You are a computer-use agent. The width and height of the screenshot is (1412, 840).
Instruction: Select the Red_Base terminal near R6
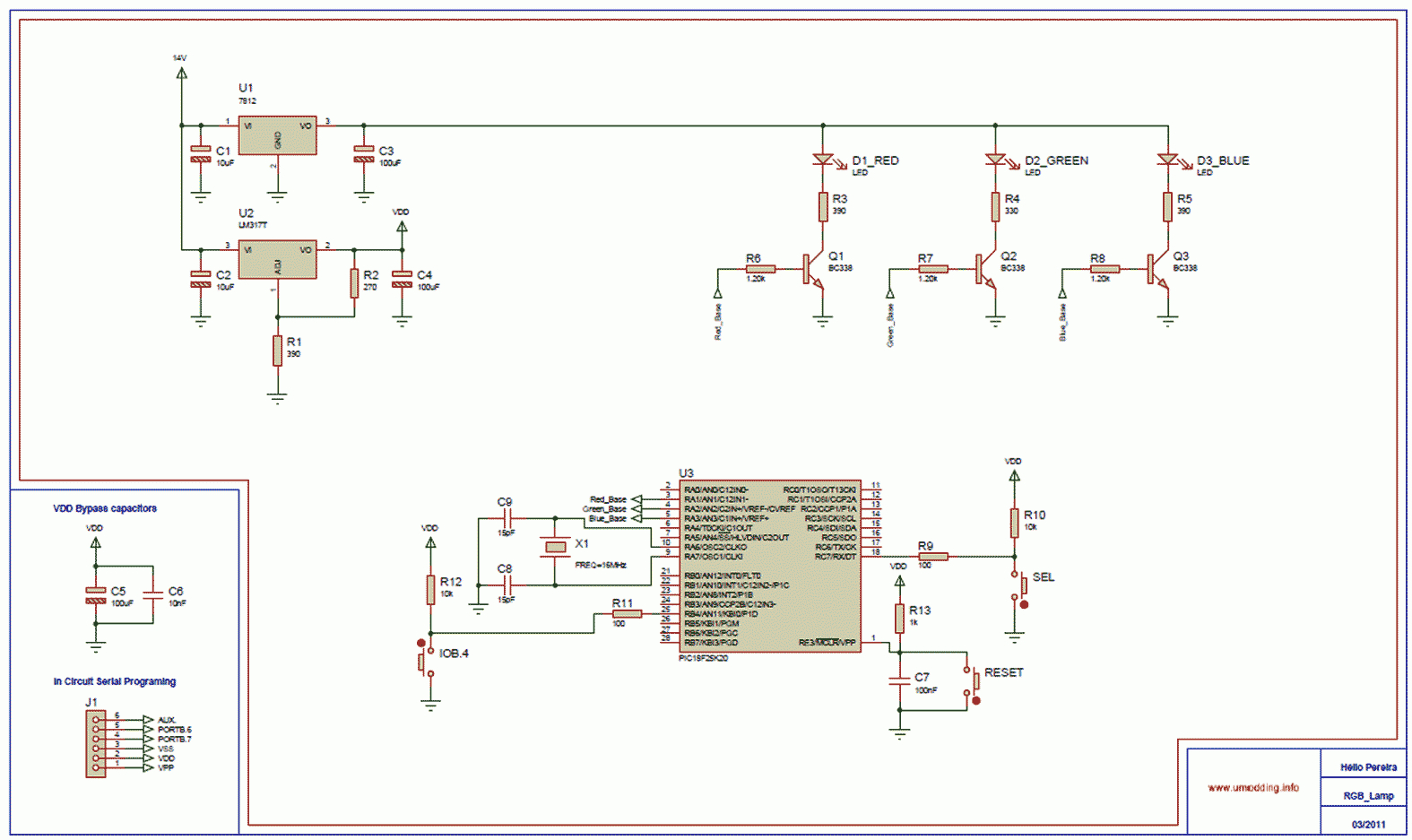[x=717, y=293]
